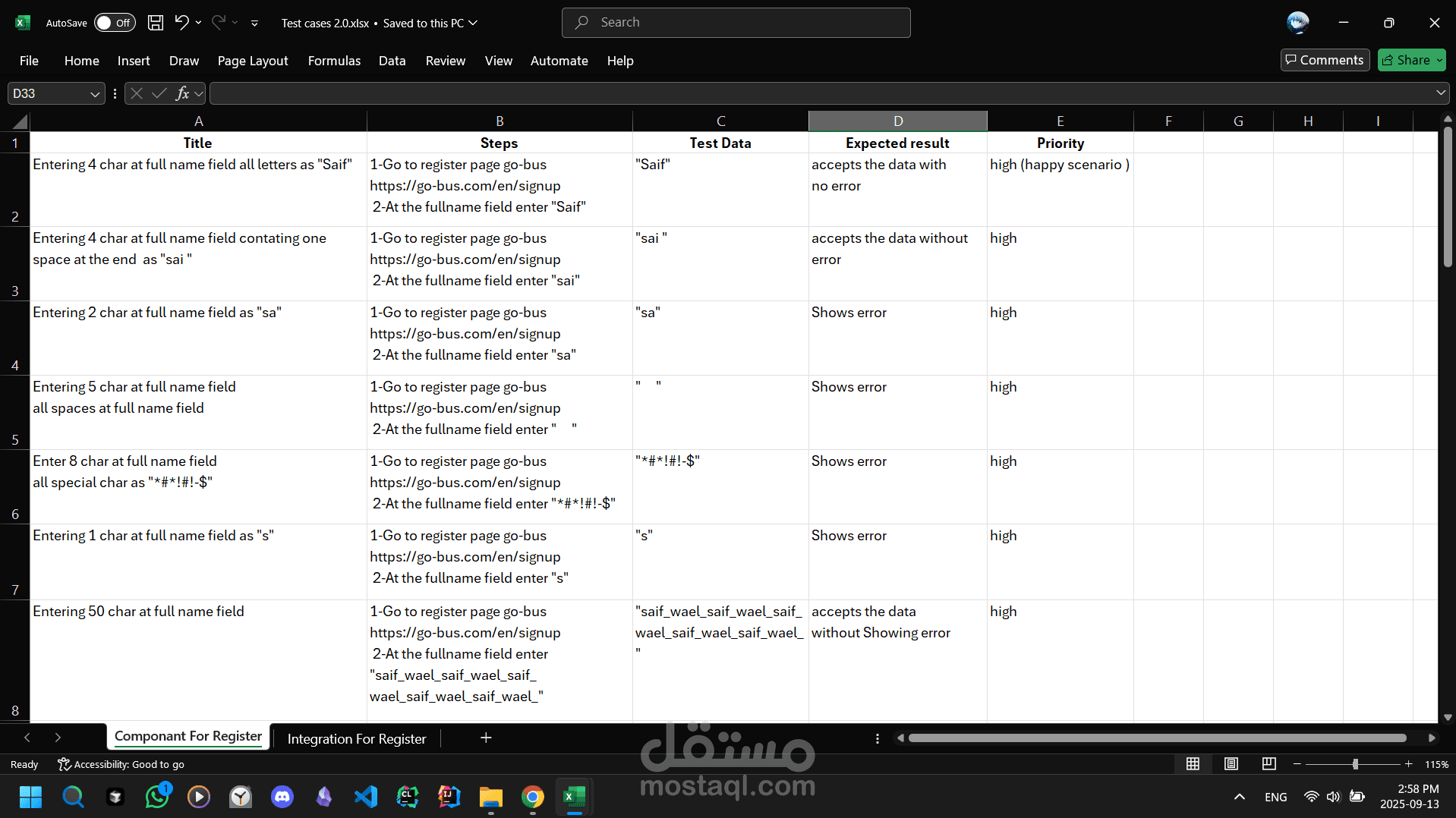Open Discord from the taskbar
Image resolution: width=1456 pixels, height=818 pixels.
point(282,797)
